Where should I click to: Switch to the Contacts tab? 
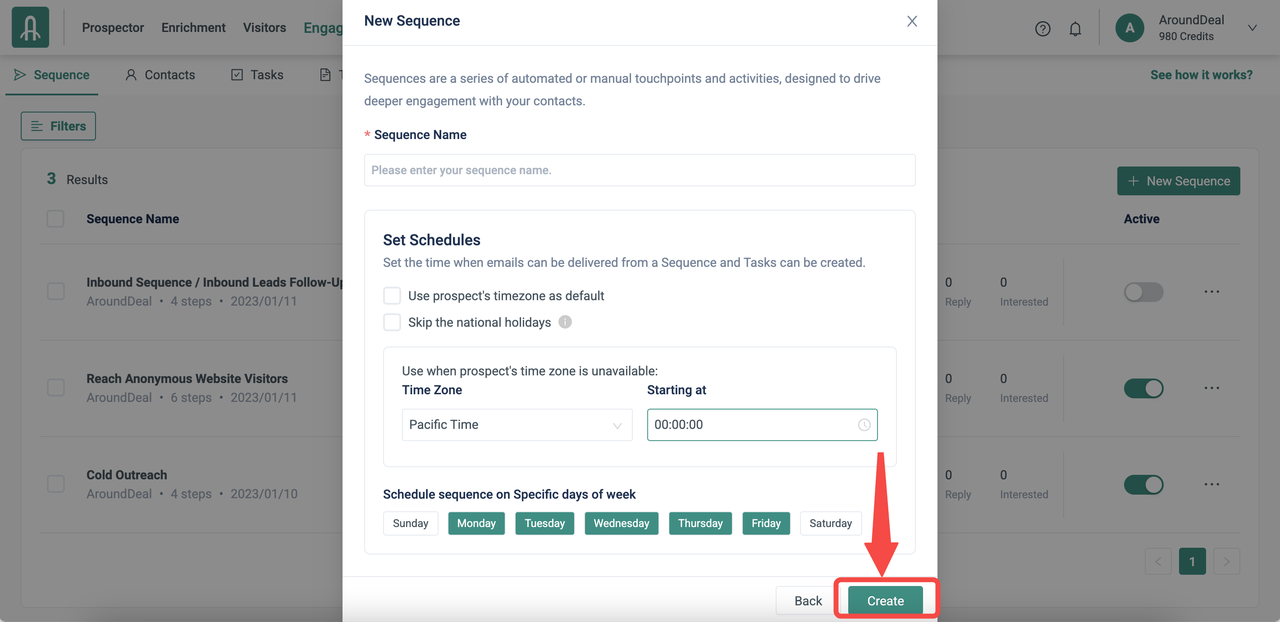click(160, 75)
